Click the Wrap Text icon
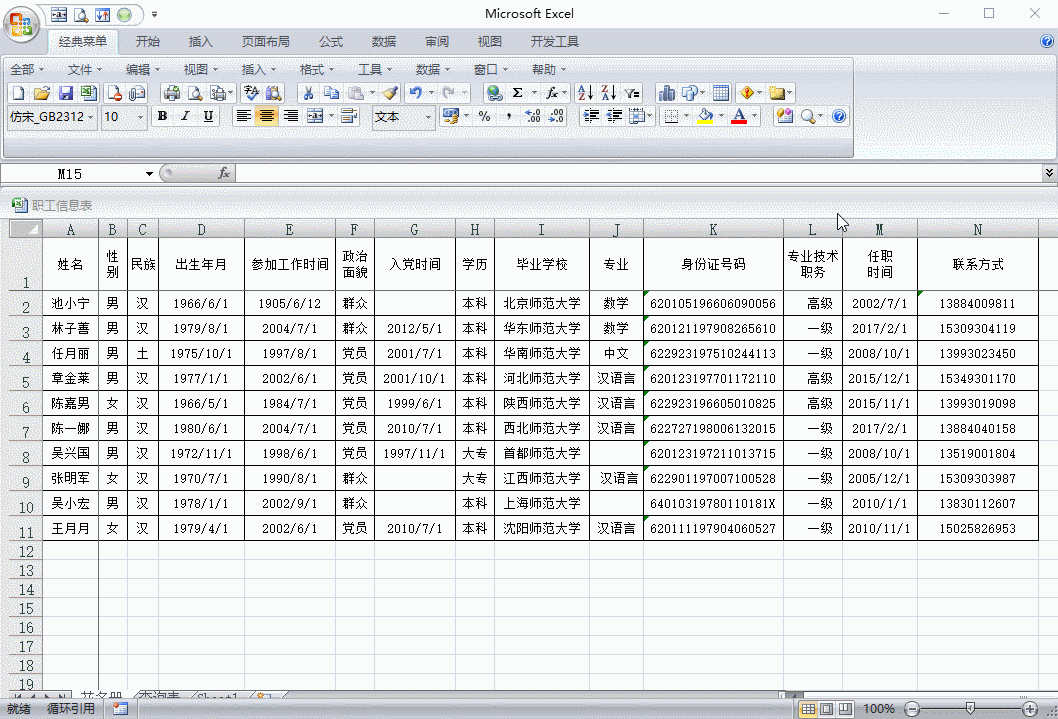The height and width of the screenshot is (719, 1058). coord(349,117)
